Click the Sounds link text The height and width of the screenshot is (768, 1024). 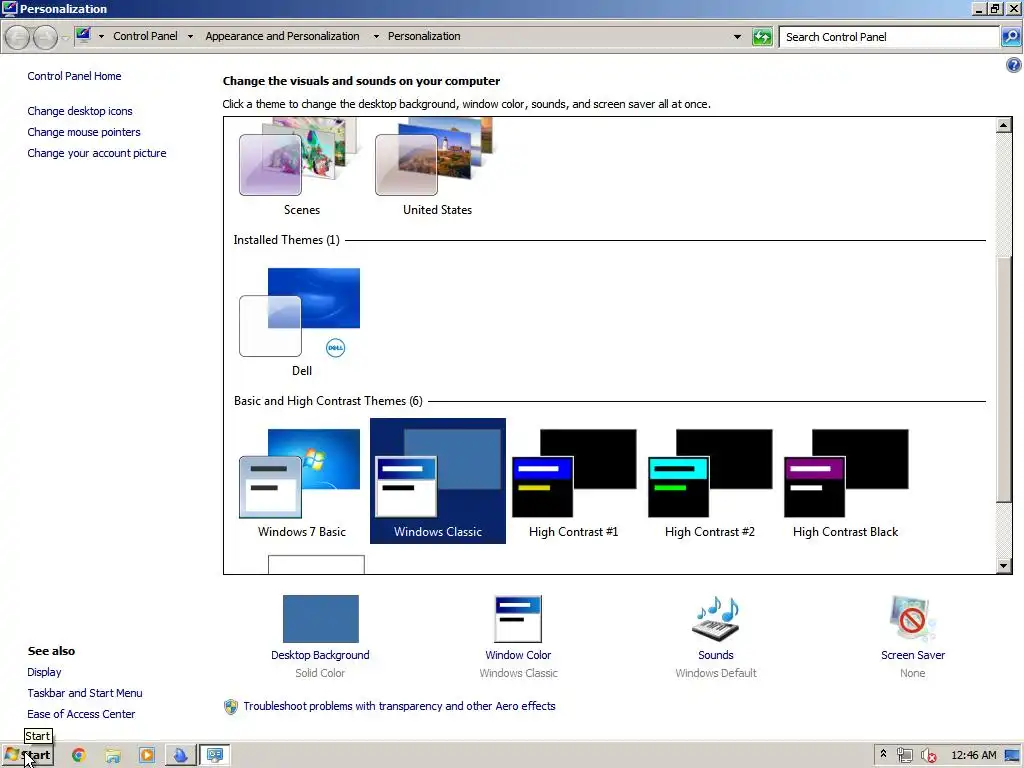click(x=716, y=655)
